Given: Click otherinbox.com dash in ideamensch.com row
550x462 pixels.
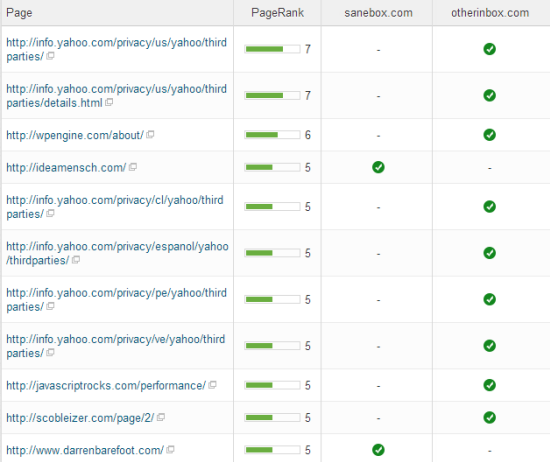Looking at the screenshot, I should coord(489,168).
